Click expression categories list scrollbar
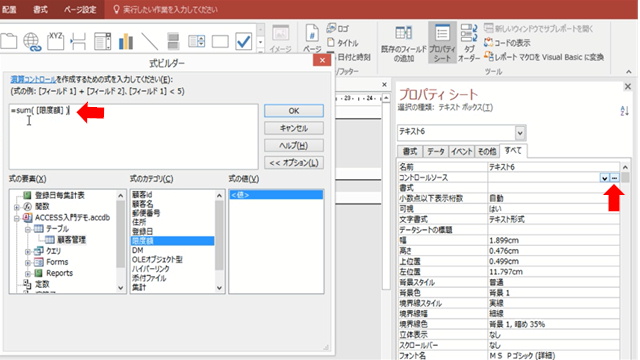The height and width of the screenshot is (360, 640). click(x=219, y=241)
